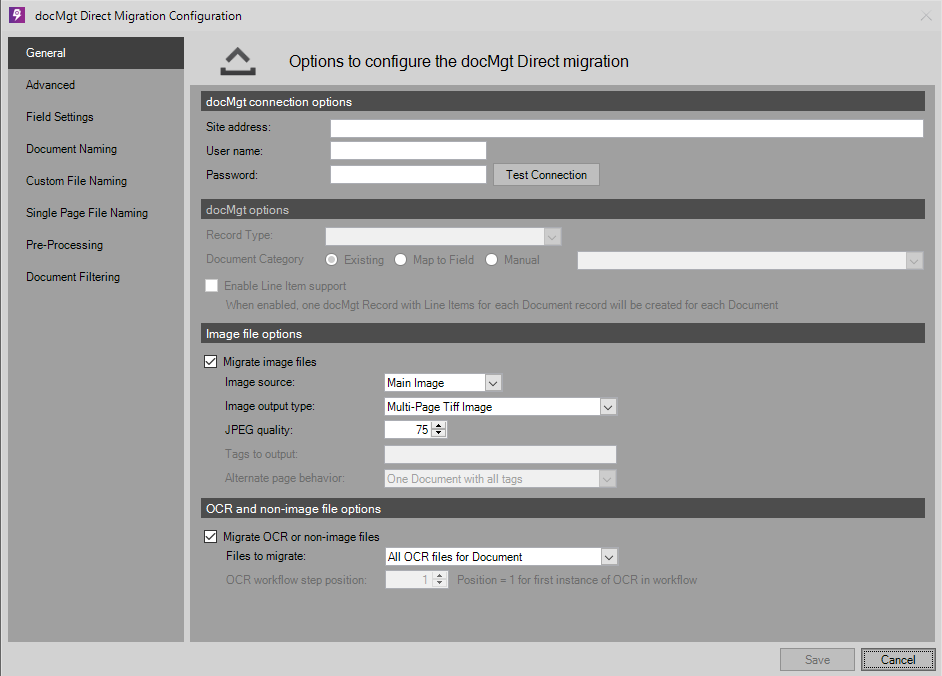942x676 pixels.
Task: Click 'OCR and non-image file options' header
Action: click(x=563, y=508)
